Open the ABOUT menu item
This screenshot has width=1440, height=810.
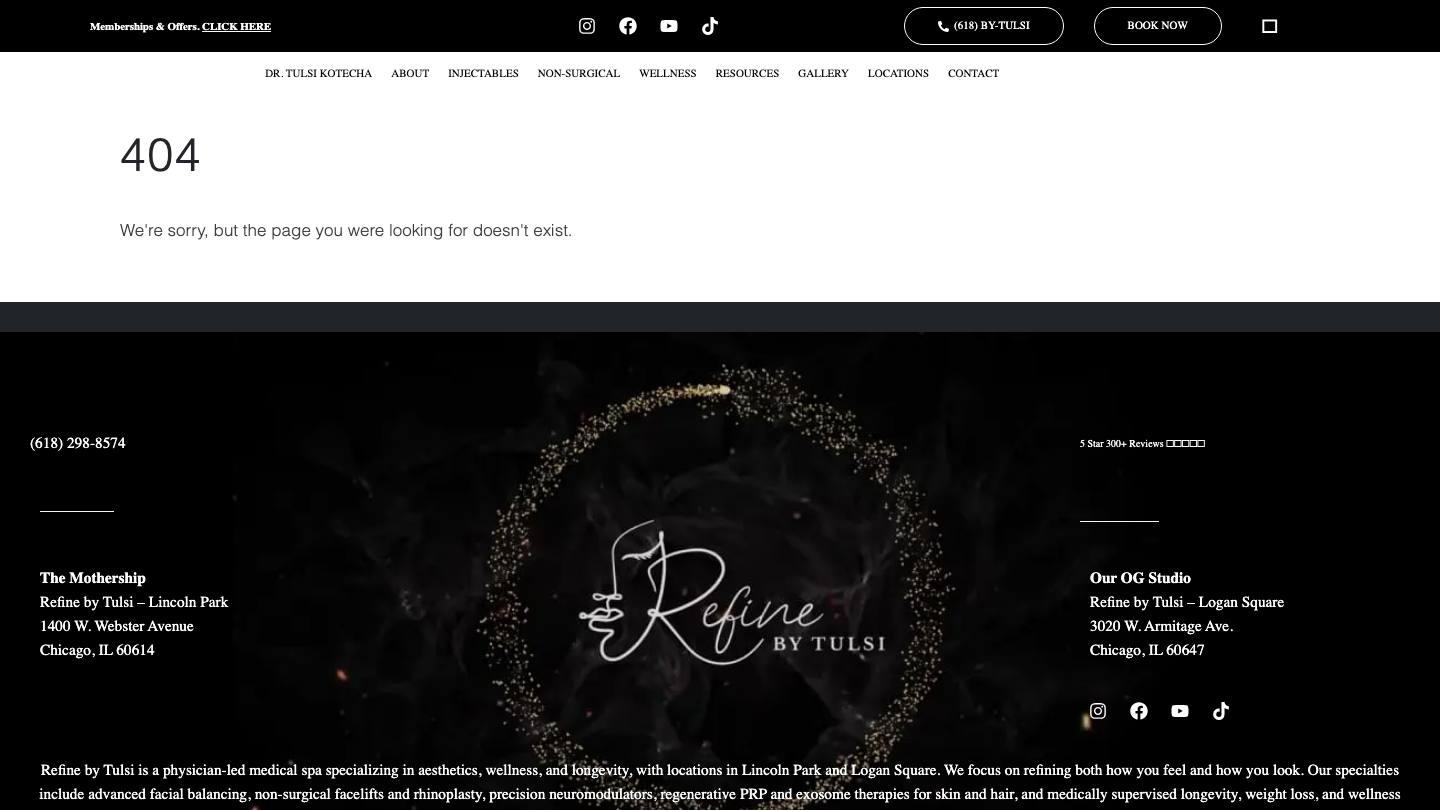tap(410, 73)
